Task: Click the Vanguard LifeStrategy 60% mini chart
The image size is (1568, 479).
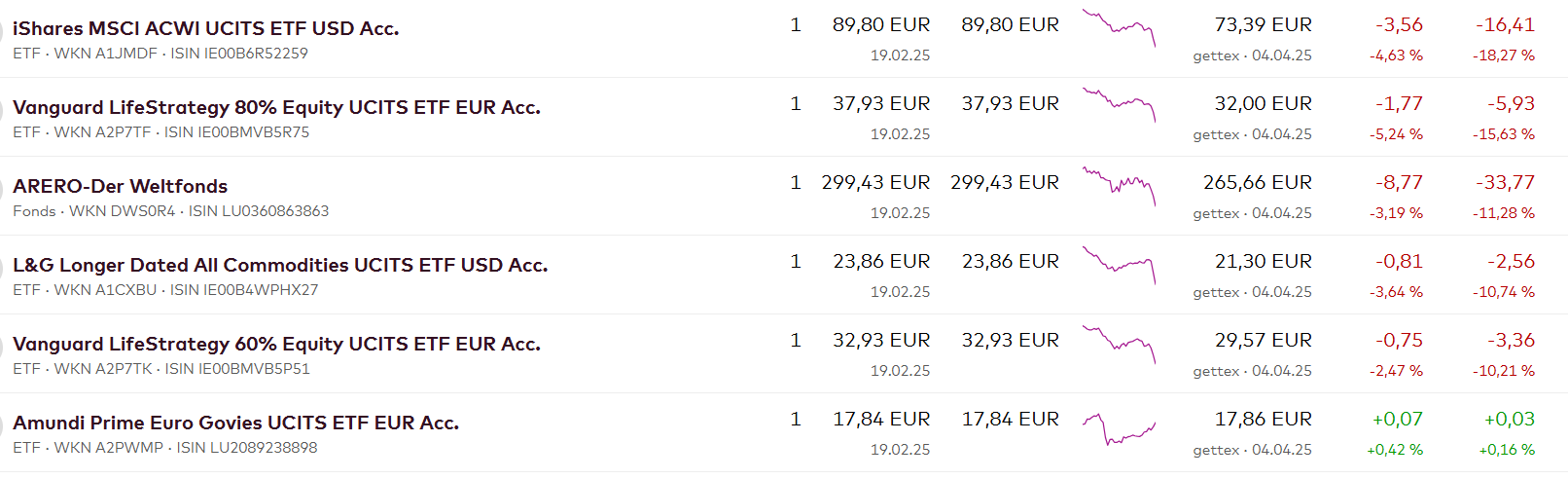Action: click(x=1119, y=344)
